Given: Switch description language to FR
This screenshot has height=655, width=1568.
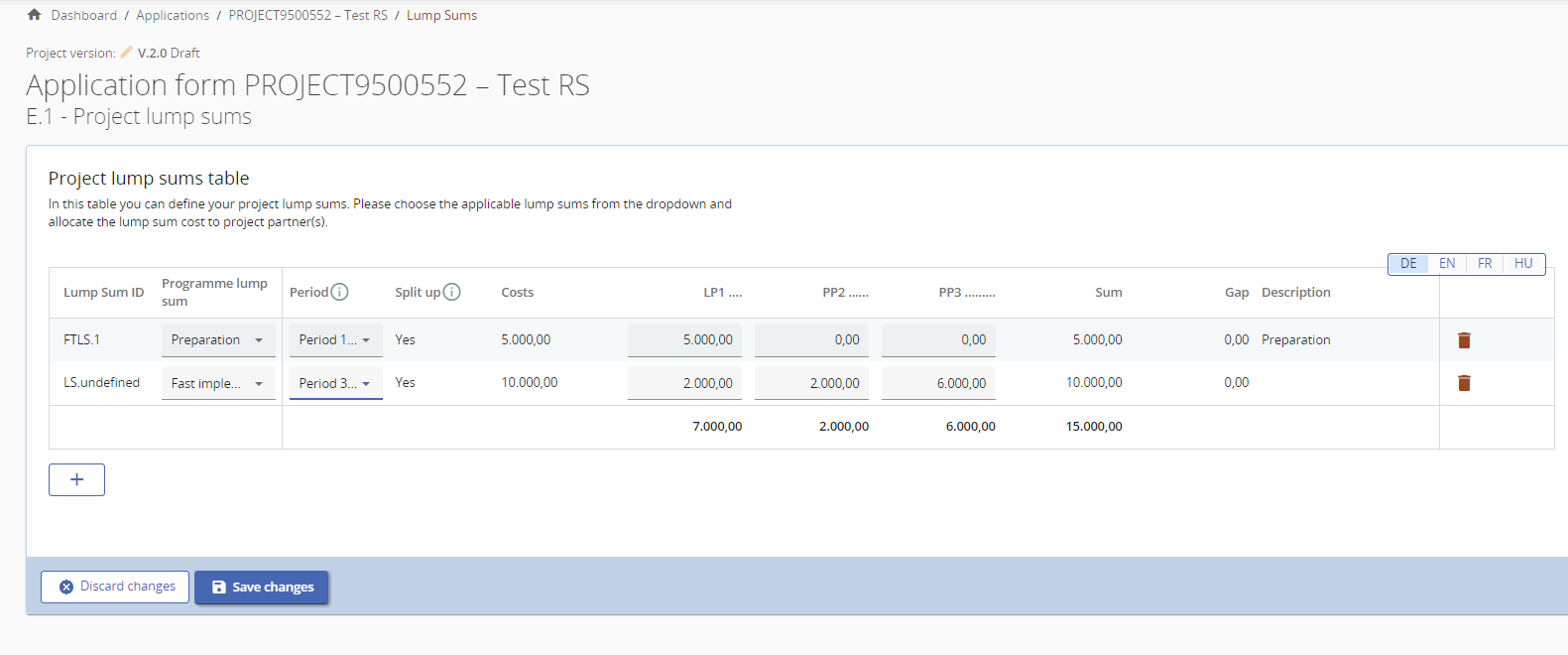Looking at the screenshot, I should [1485, 264].
